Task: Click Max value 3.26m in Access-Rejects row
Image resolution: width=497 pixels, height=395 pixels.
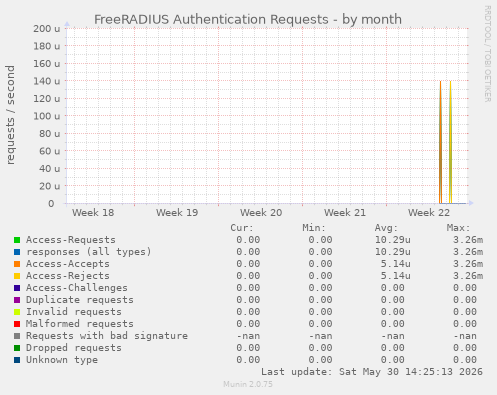Action: coord(468,276)
